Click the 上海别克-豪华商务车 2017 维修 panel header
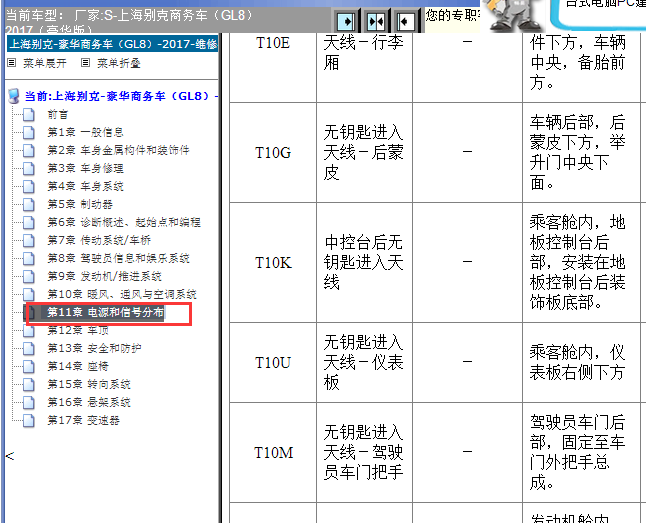This screenshot has width=646, height=523. point(110,44)
